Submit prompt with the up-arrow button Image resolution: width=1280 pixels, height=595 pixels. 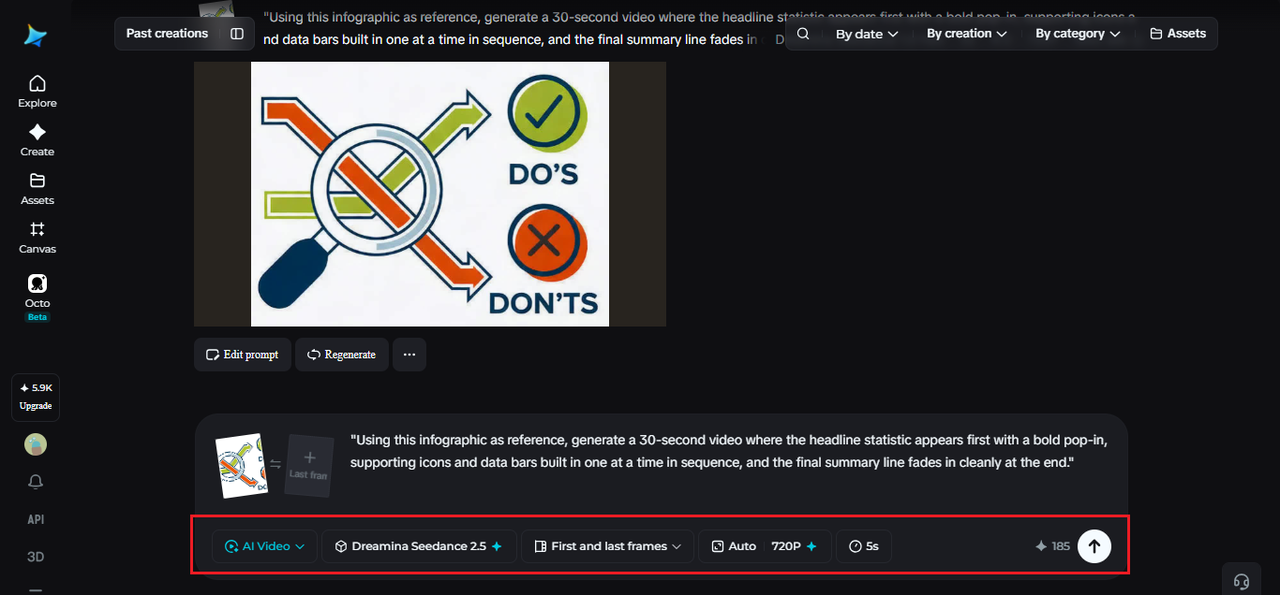[1094, 546]
